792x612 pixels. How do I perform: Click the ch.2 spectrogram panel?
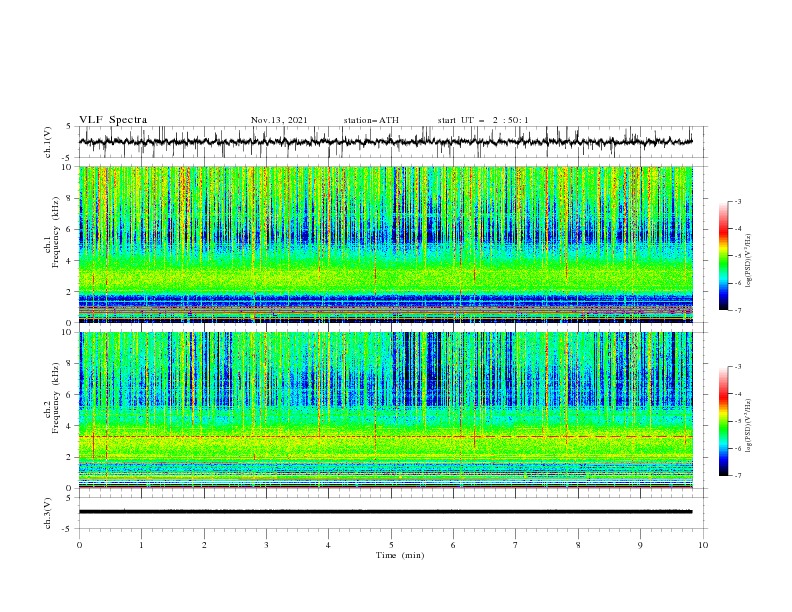[x=385, y=410]
